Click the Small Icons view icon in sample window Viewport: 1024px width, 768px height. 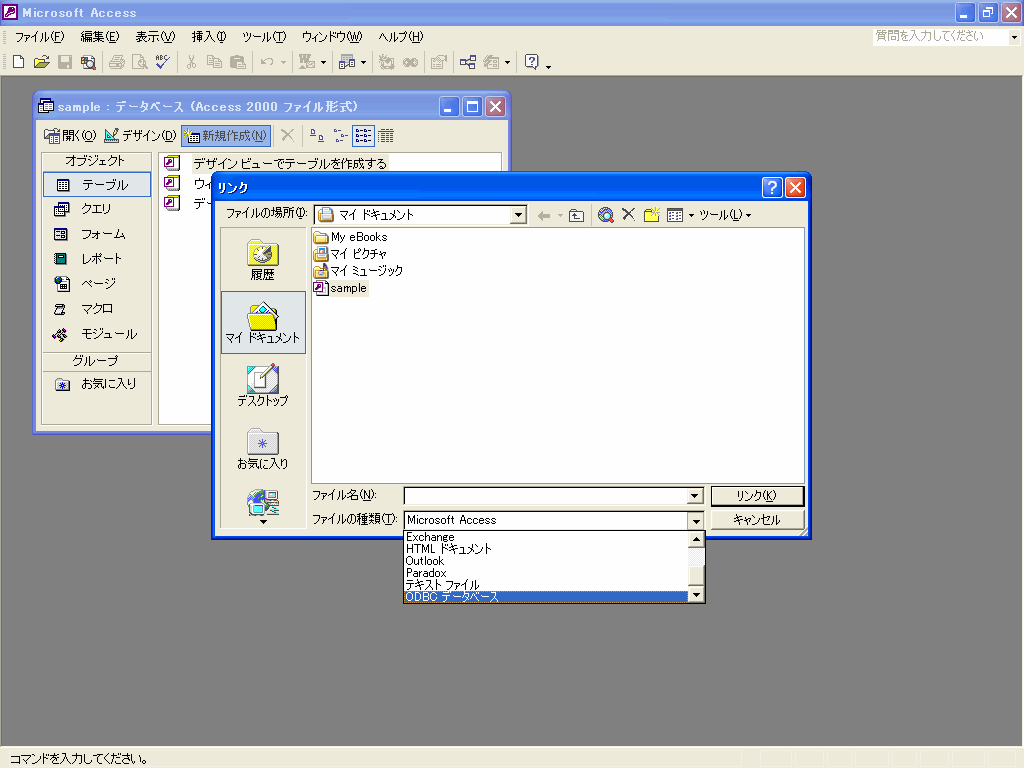click(x=340, y=135)
